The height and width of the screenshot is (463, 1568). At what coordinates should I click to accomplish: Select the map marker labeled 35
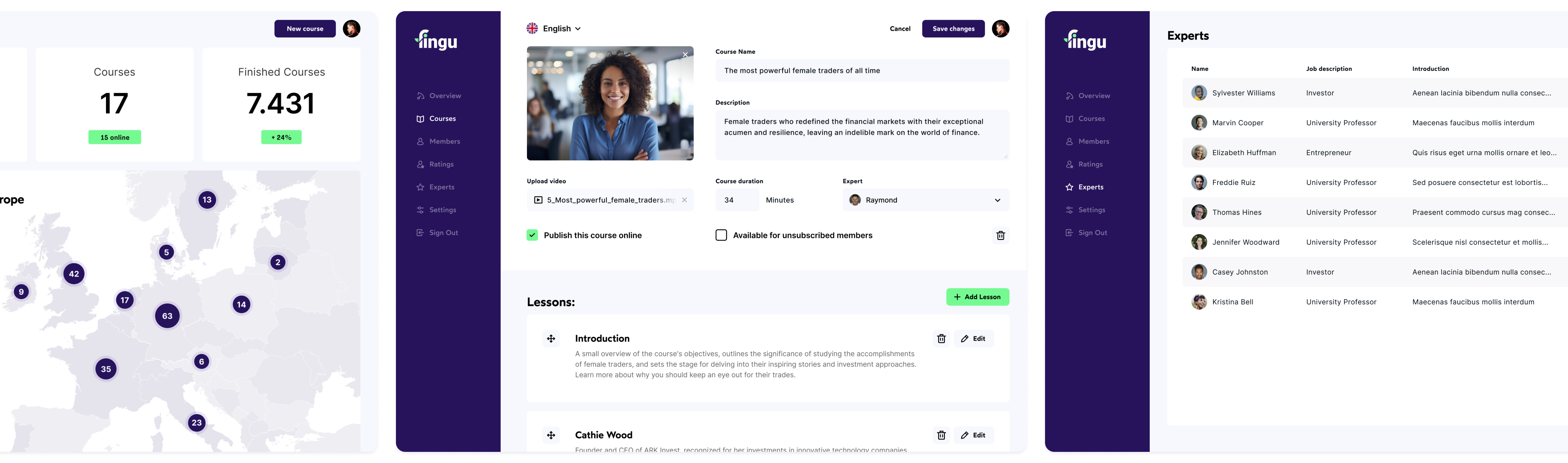click(106, 369)
